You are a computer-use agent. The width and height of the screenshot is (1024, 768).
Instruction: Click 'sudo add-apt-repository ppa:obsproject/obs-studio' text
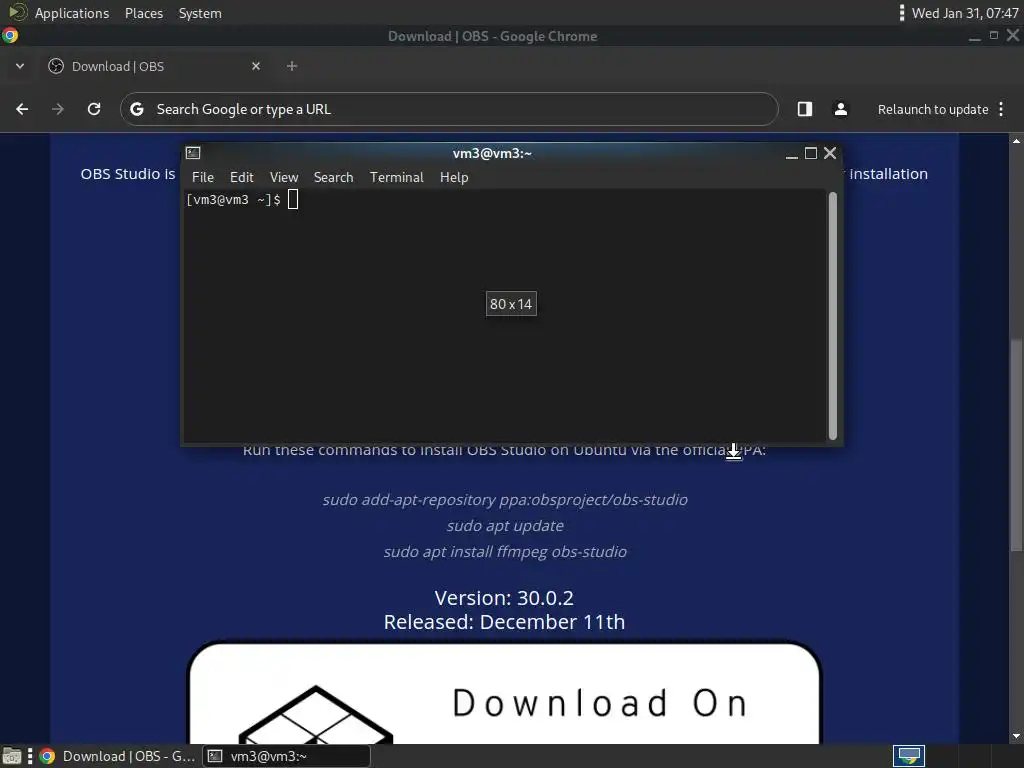click(505, 500)
